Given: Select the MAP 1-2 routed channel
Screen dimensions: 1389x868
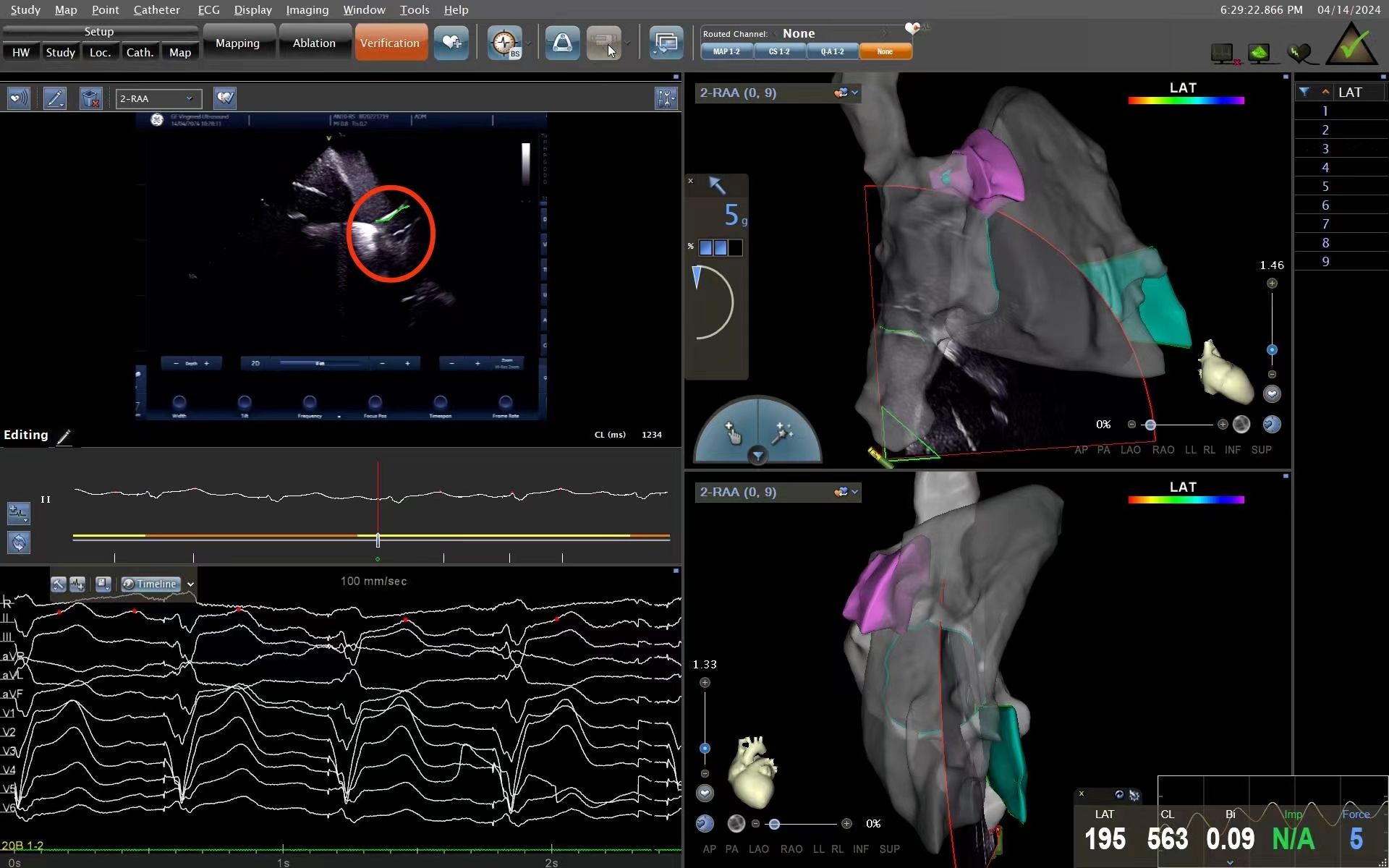Looking at the screenshot, I should pos(726,52).
